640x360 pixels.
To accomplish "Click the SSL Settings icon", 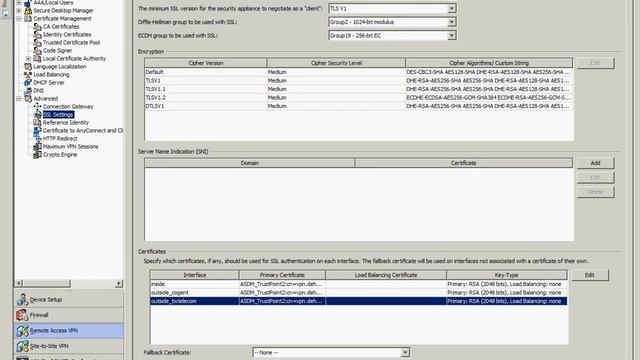I will click(x=37, y=115).
